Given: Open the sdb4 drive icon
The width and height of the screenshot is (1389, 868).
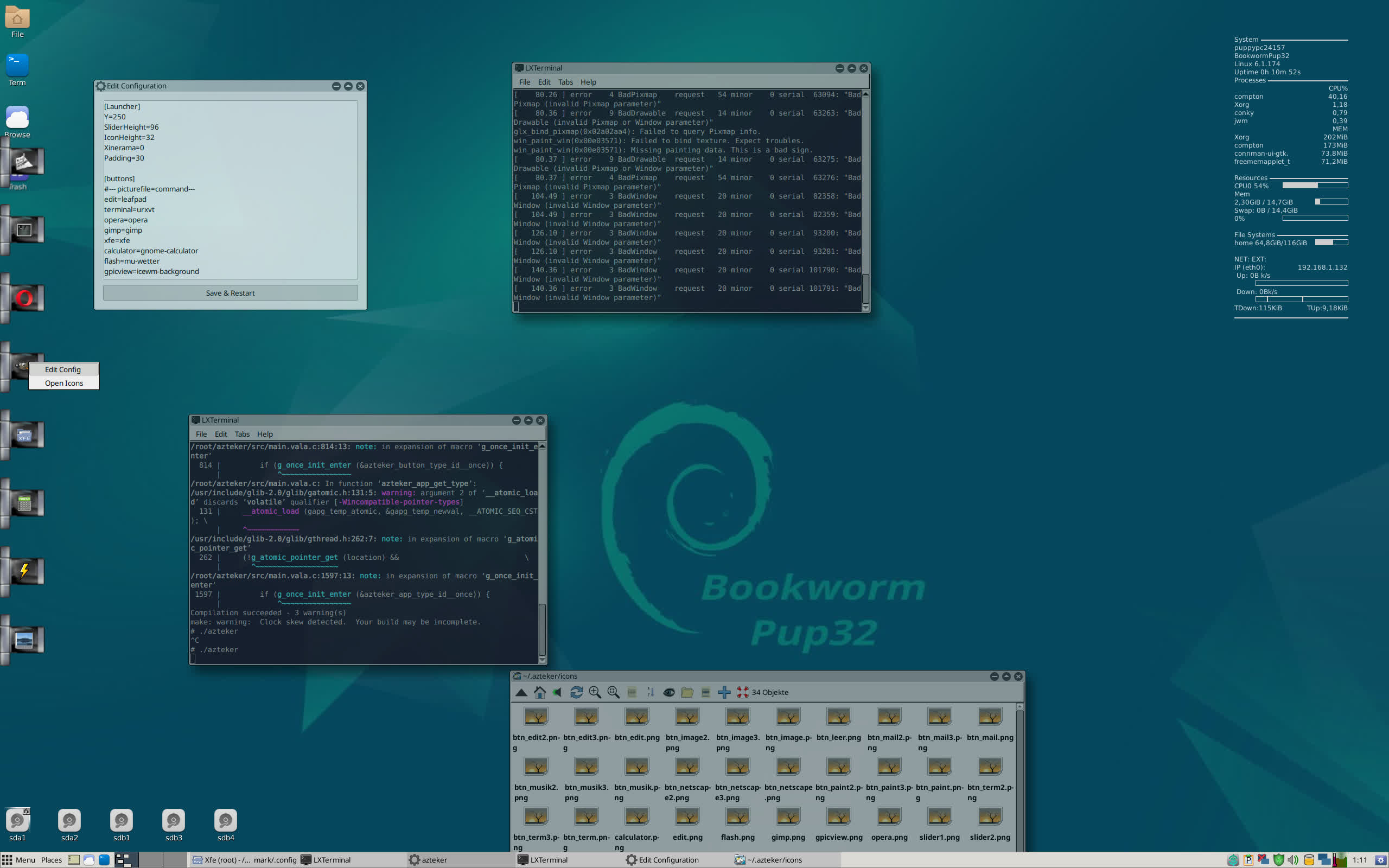Looking at the screenshot, I should (x=226, y=825).
